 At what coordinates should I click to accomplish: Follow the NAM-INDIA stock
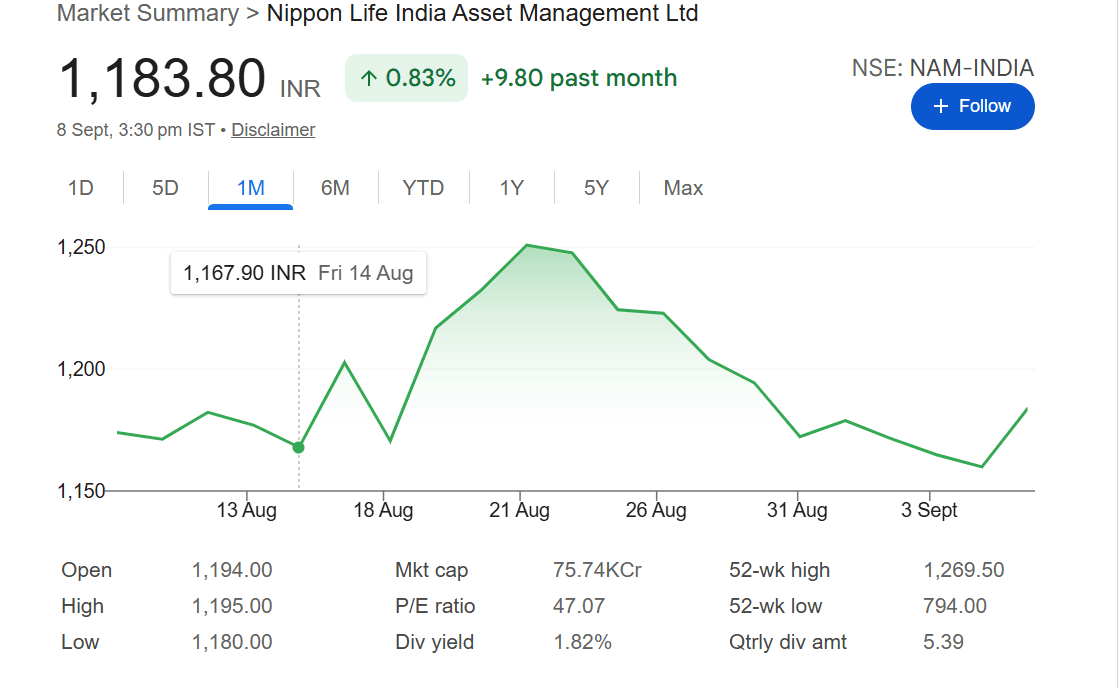pos(972,106)
